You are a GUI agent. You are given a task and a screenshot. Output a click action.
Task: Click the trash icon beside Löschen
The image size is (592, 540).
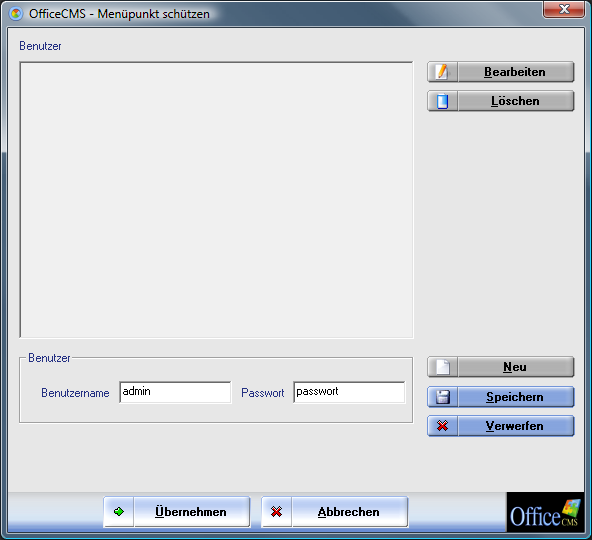click(x=442, y=101)
